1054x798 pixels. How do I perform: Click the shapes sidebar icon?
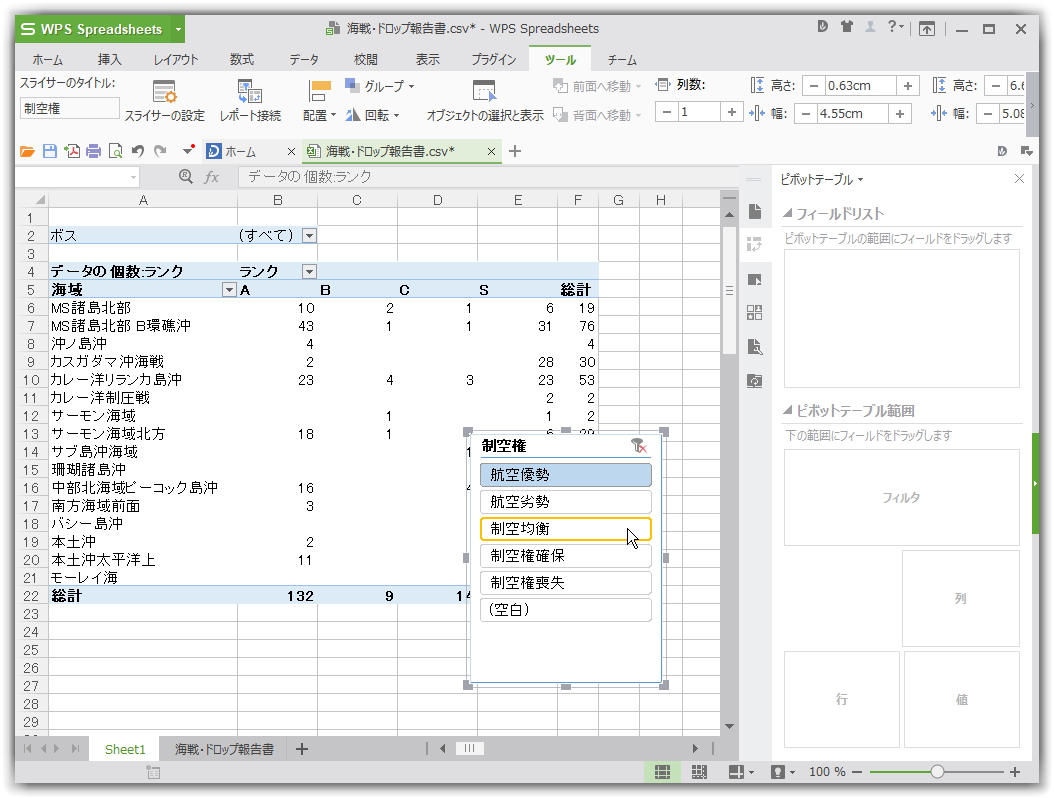pos(754,279)
